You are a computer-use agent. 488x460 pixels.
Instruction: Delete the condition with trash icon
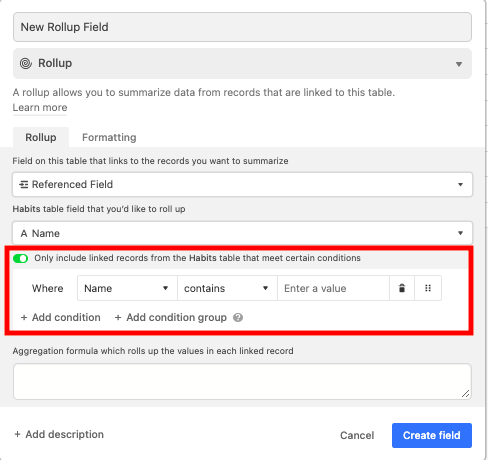point(402,288)
